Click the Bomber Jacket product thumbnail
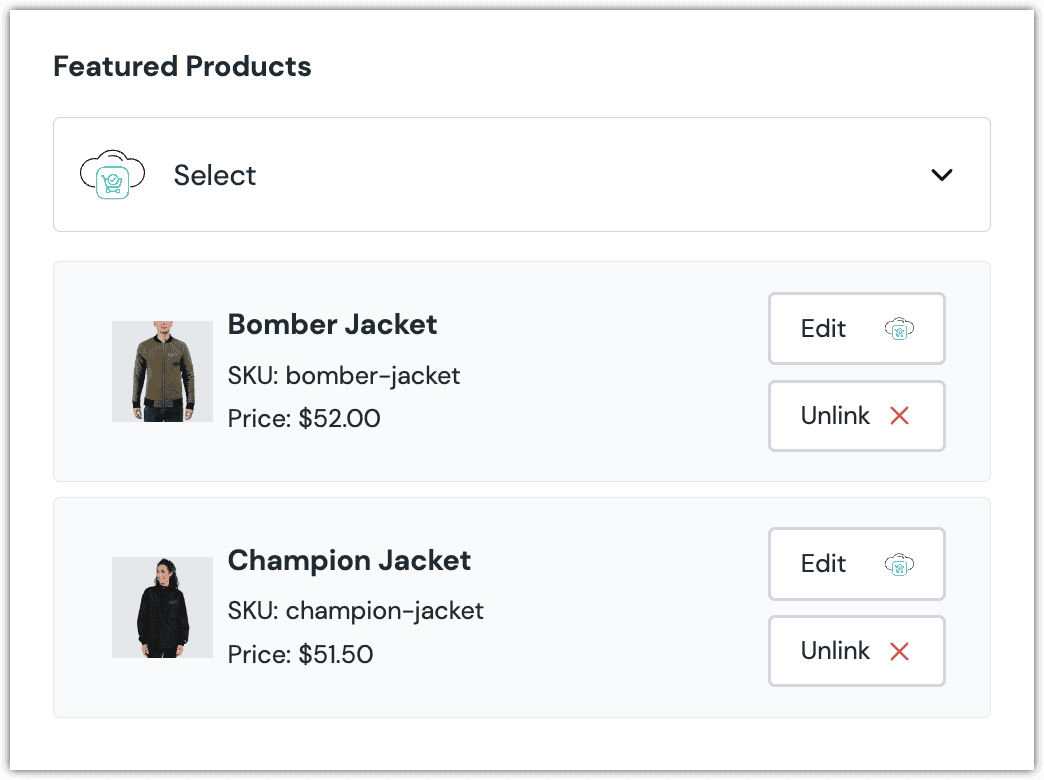This screenshot has height=780, width=1044. (162, 371)
